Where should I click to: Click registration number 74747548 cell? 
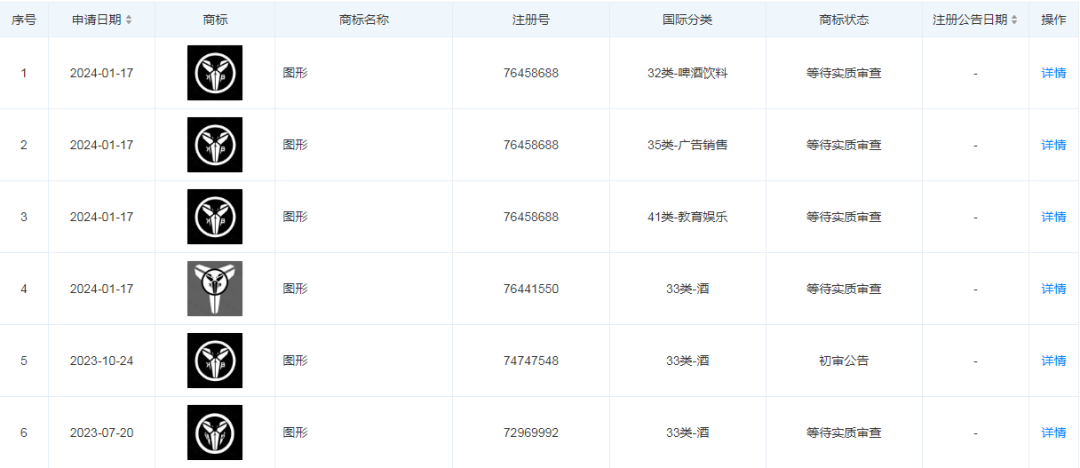click(530, 361)
